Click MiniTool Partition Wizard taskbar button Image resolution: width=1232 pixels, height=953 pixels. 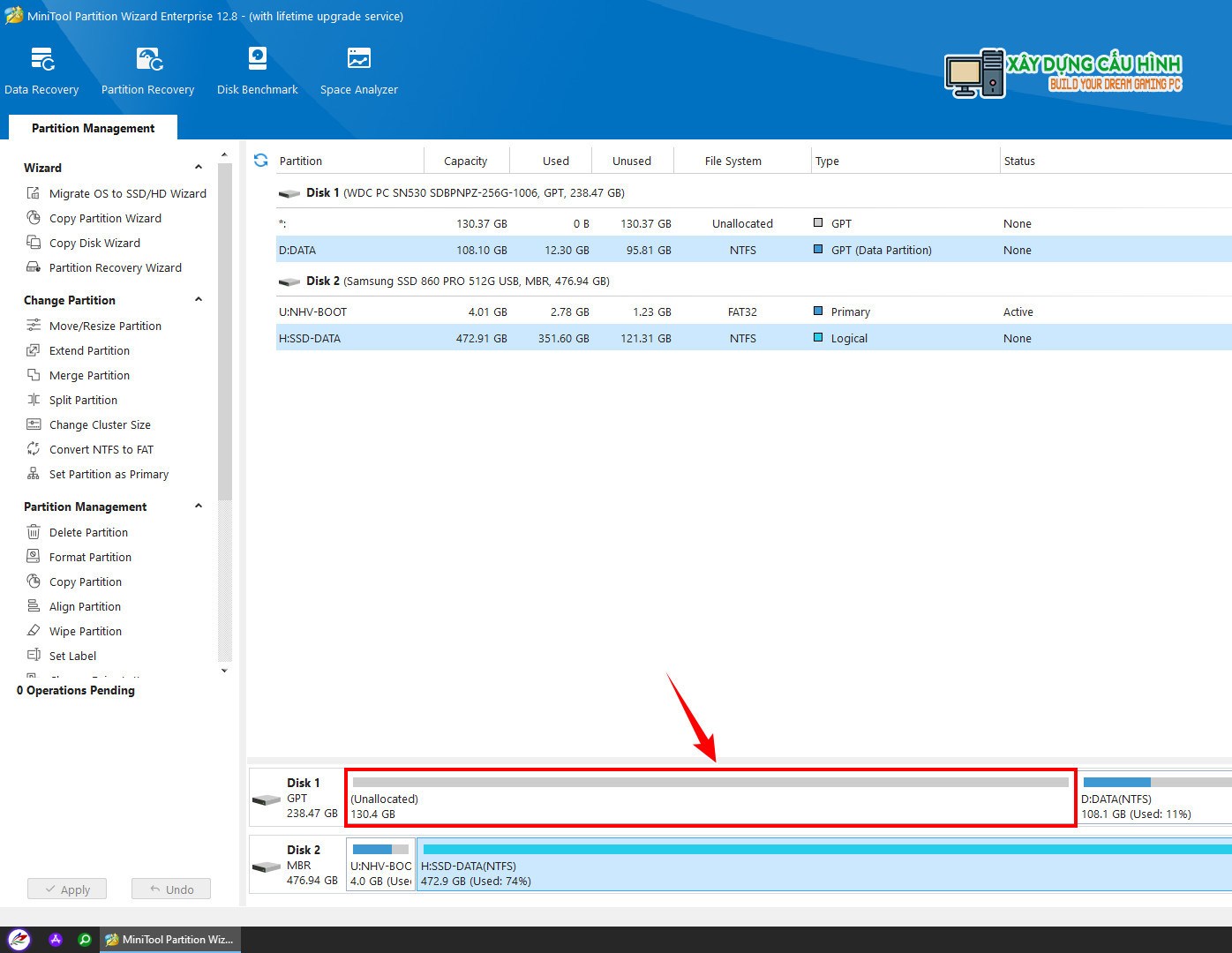pyautogui.click(x=169, y=940)
